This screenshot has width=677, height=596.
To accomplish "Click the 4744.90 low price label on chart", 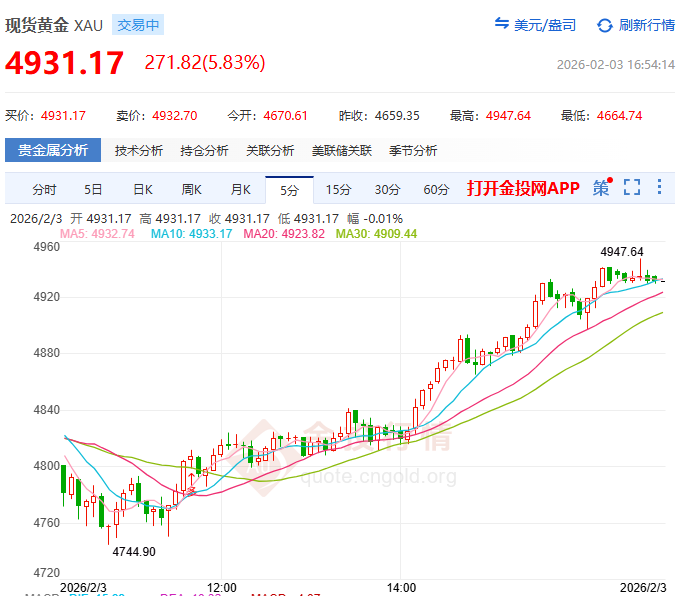I will (x=134, y=552).
